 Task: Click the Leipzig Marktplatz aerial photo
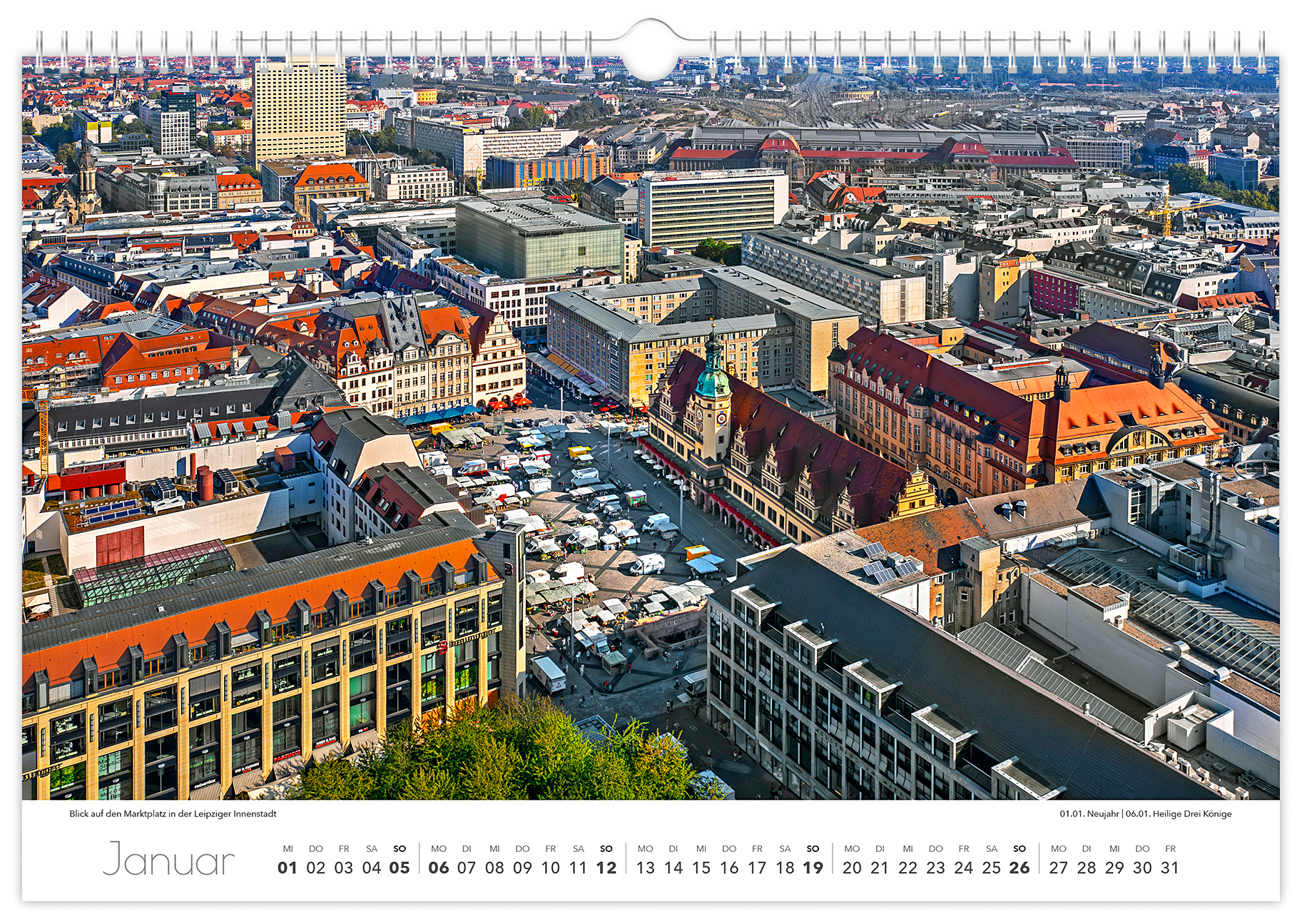(x=651, y=428)
